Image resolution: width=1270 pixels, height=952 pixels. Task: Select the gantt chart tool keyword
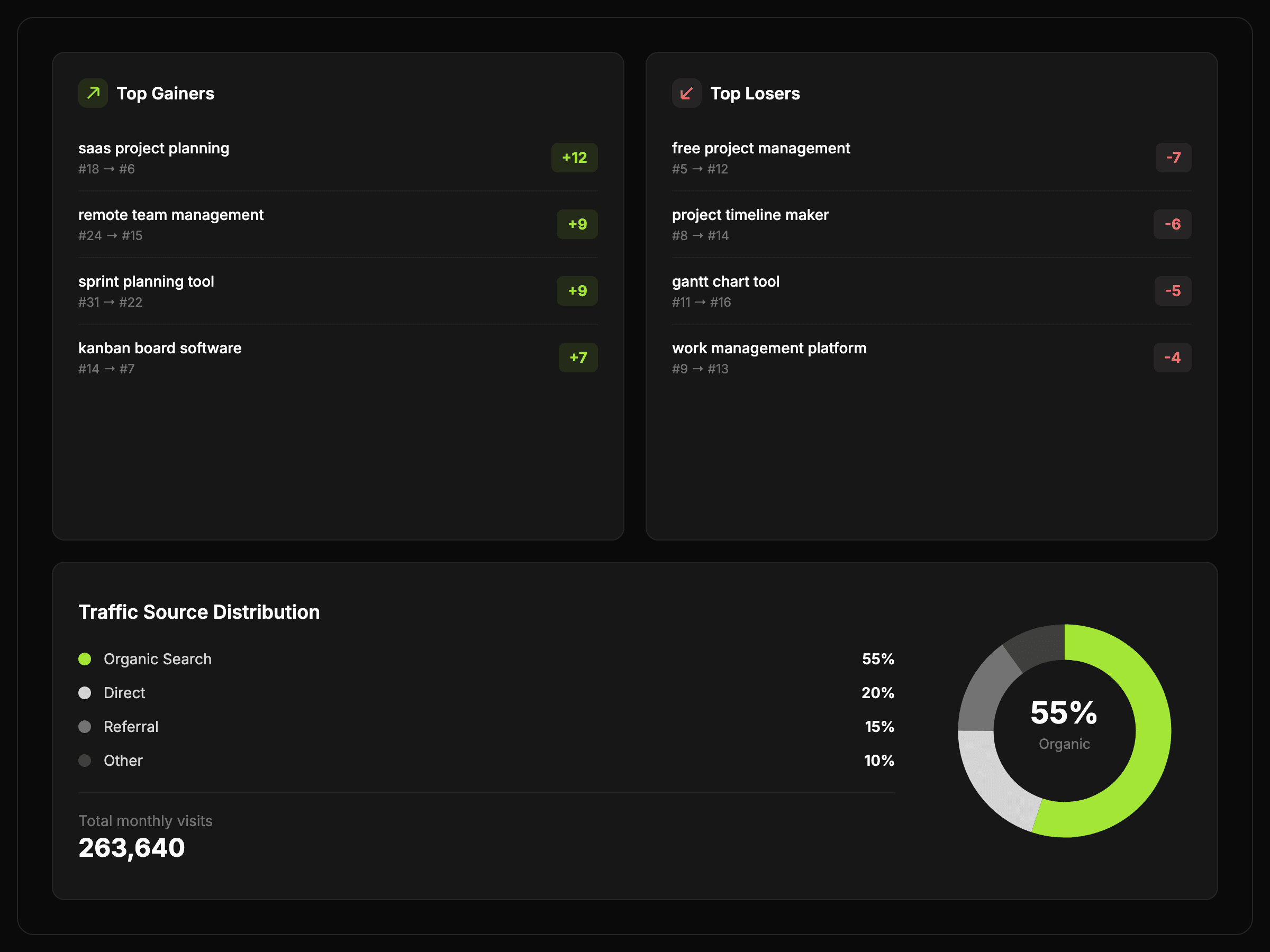725,281
